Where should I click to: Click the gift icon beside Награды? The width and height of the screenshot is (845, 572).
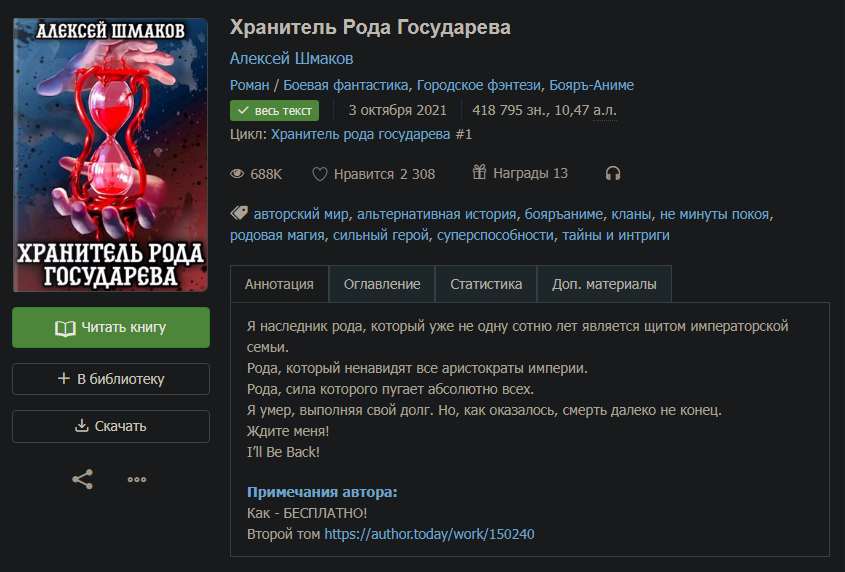(479, 173)
